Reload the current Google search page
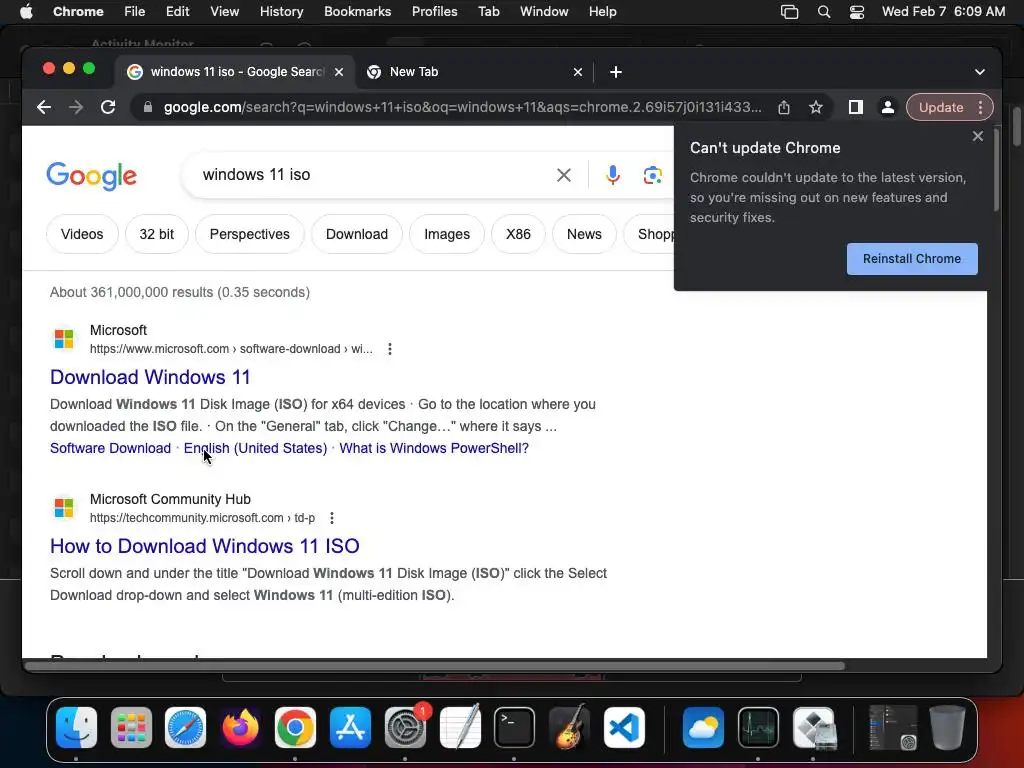This screenshot has width=1024, height=768. pos(108,107)
